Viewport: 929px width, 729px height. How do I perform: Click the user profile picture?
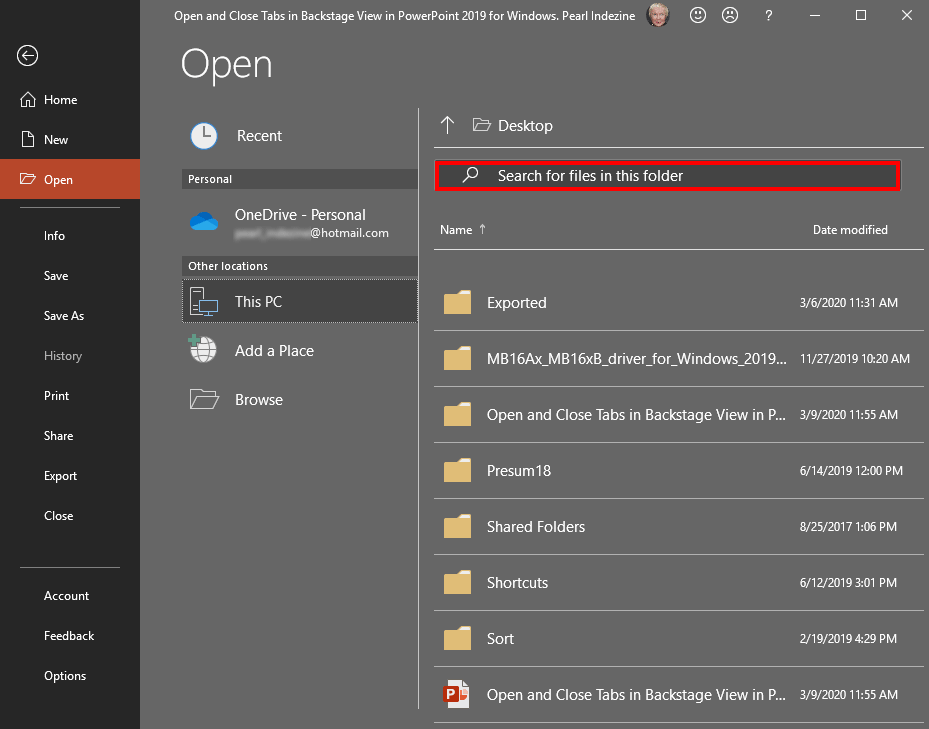click(x=658, y=16)
